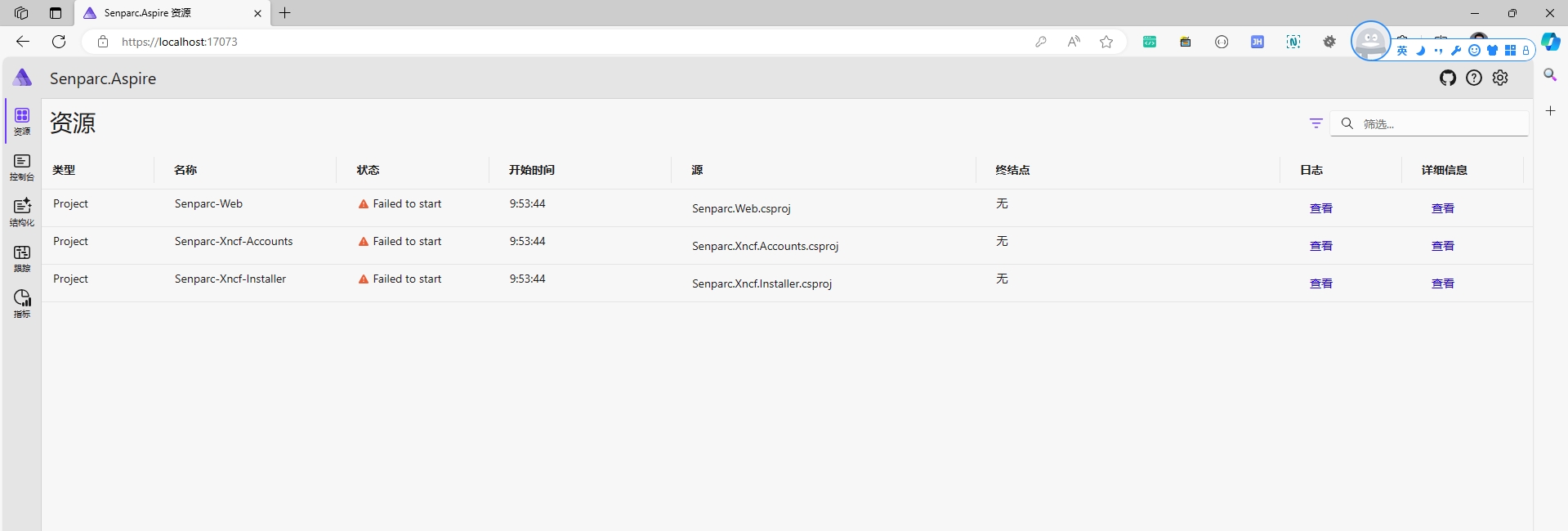The image size is (1568, 531).
Task: Open the password key icon in address bar
Action: (x=1041, y=42)
